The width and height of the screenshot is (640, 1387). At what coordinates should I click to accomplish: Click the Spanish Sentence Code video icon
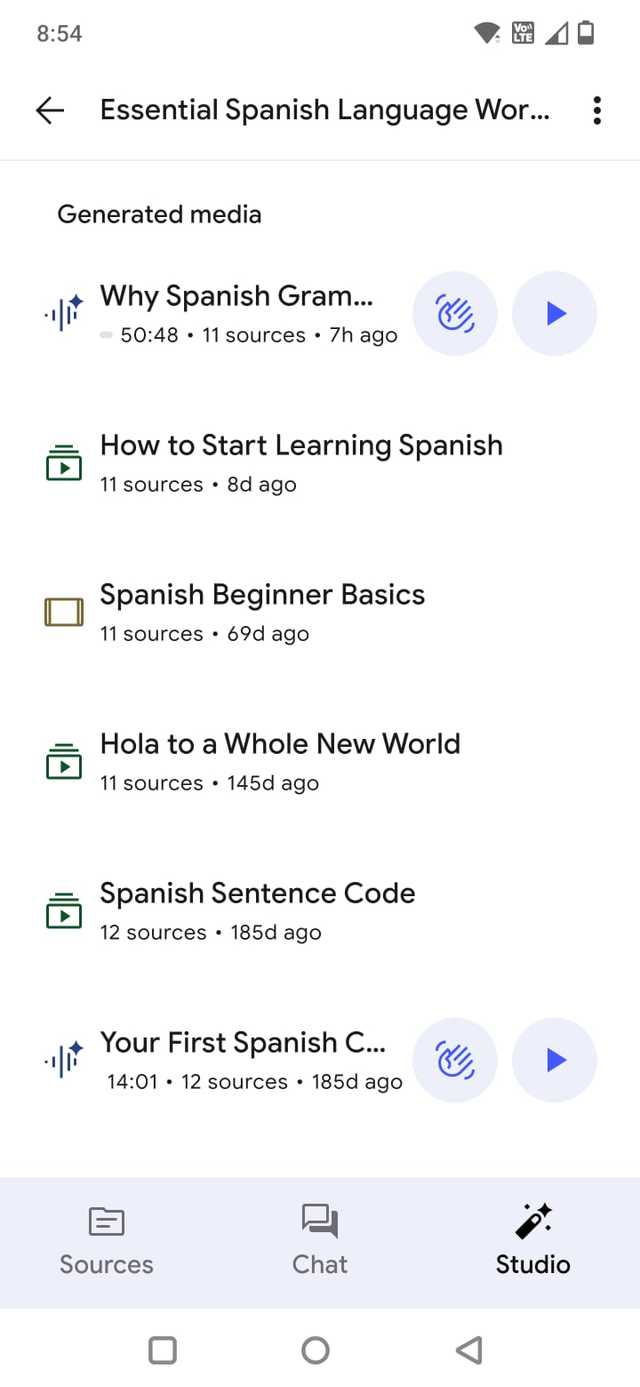point(64,911)
